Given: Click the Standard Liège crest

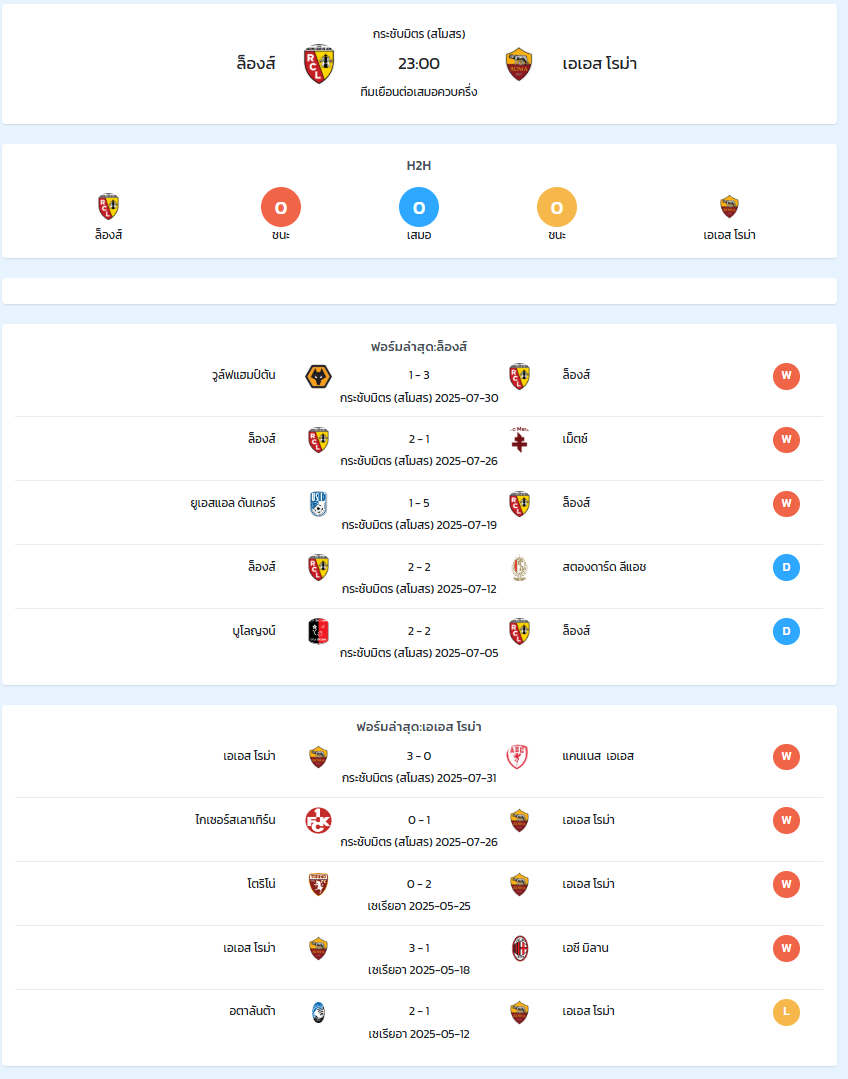Looking at the screenshot, I should [520, 568].
